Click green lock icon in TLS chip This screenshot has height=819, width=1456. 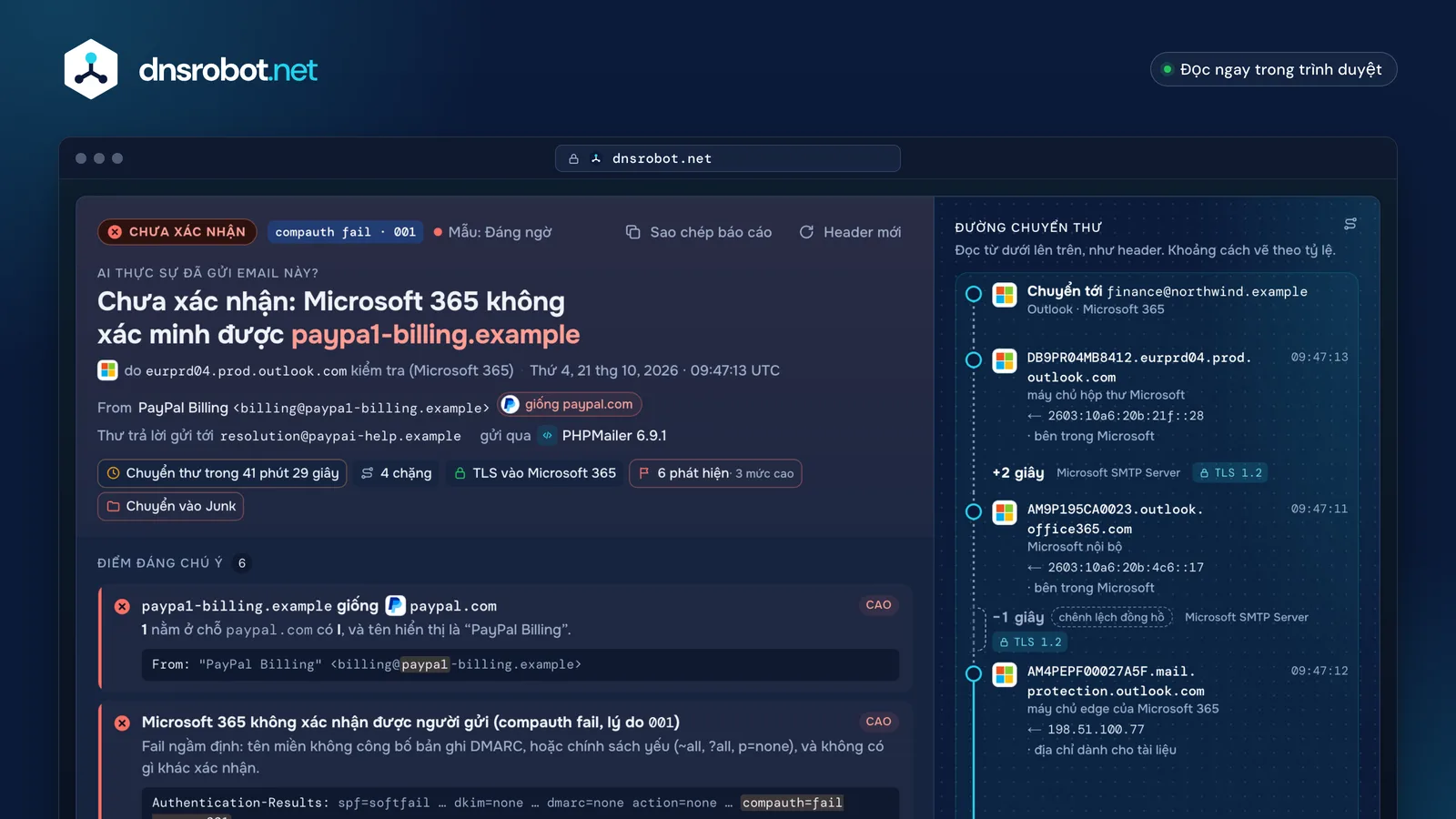[x=460, y=473]
